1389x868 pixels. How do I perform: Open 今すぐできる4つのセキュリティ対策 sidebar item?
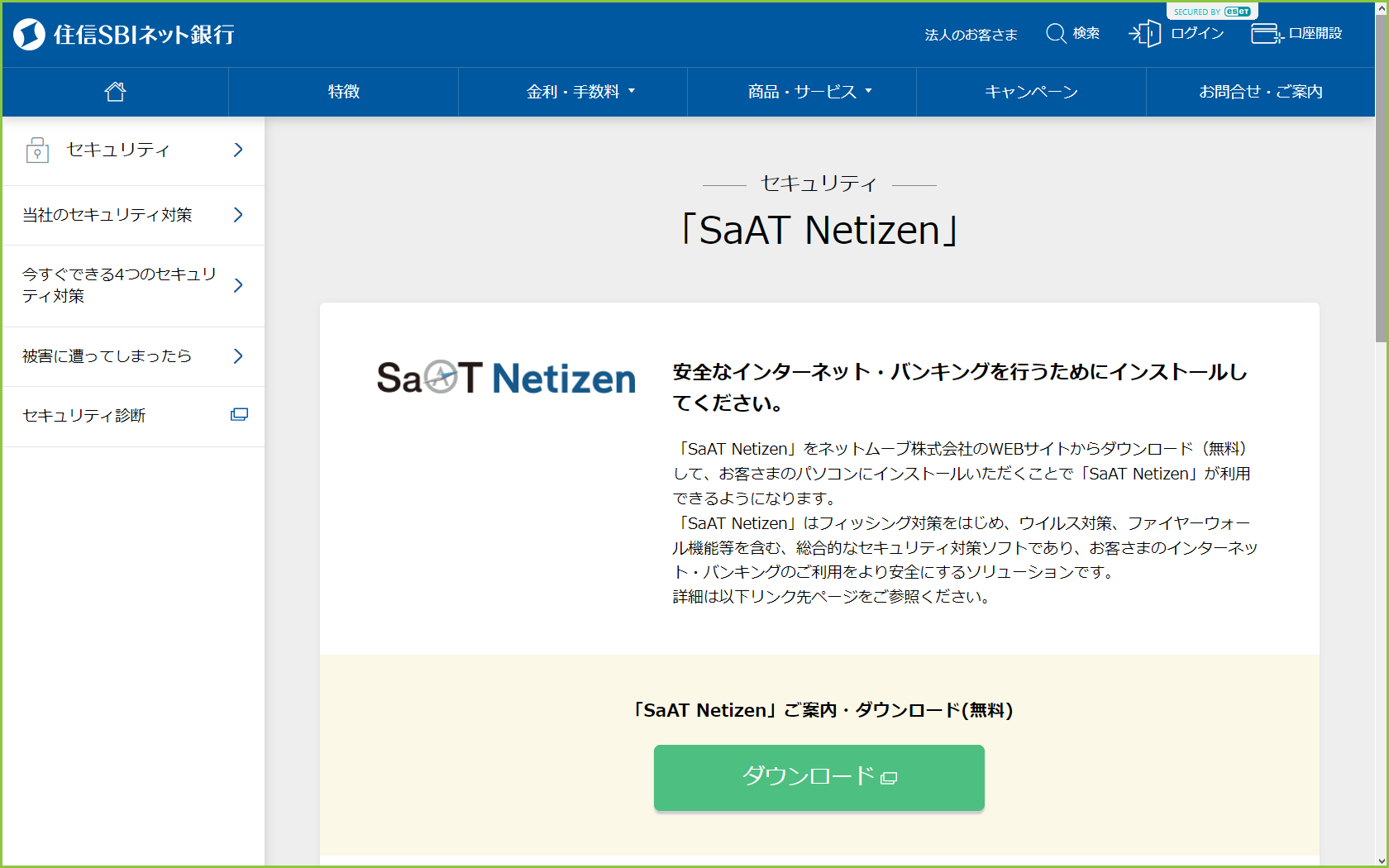[134, 286]
